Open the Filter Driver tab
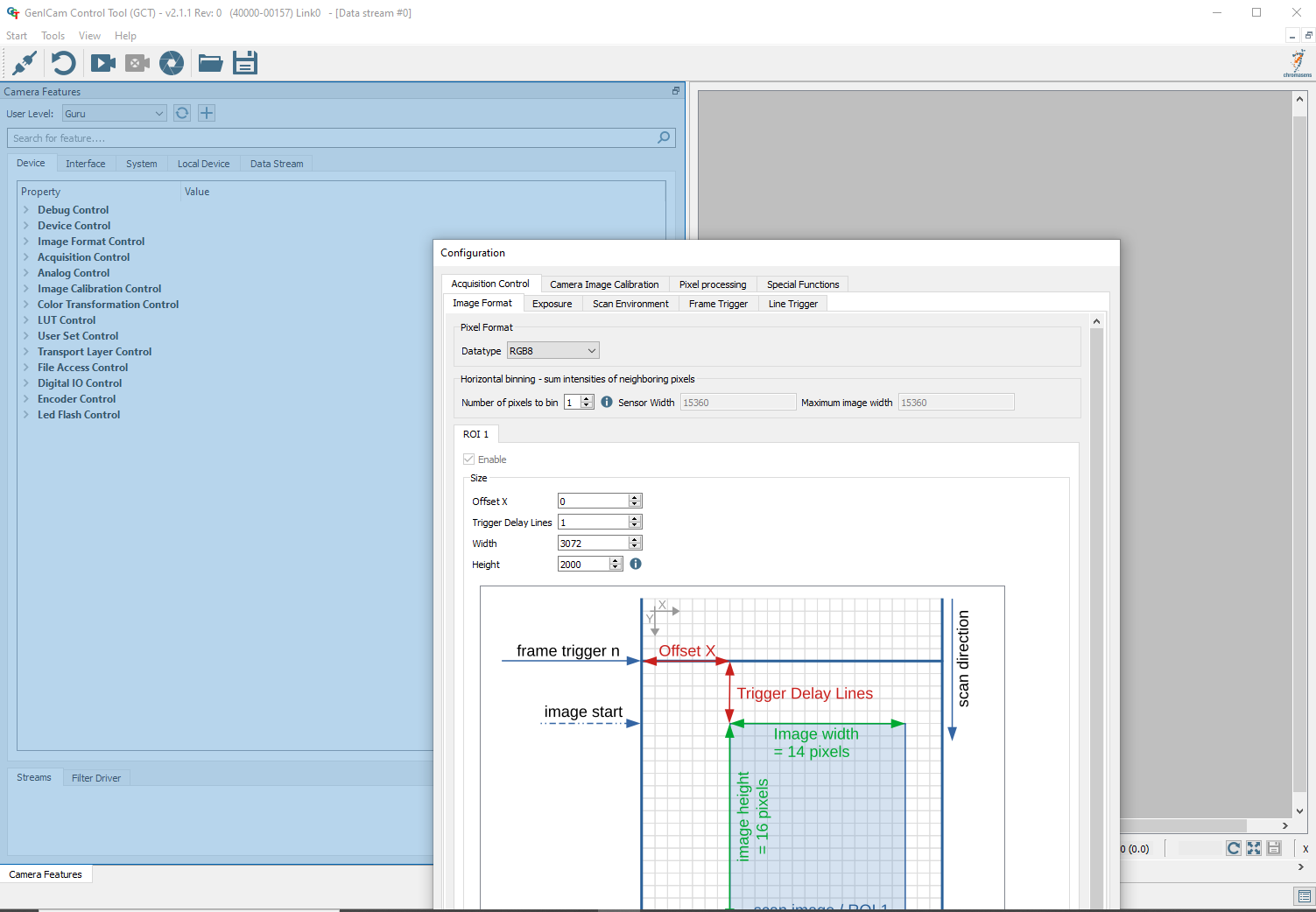 [x=96, y=778]
